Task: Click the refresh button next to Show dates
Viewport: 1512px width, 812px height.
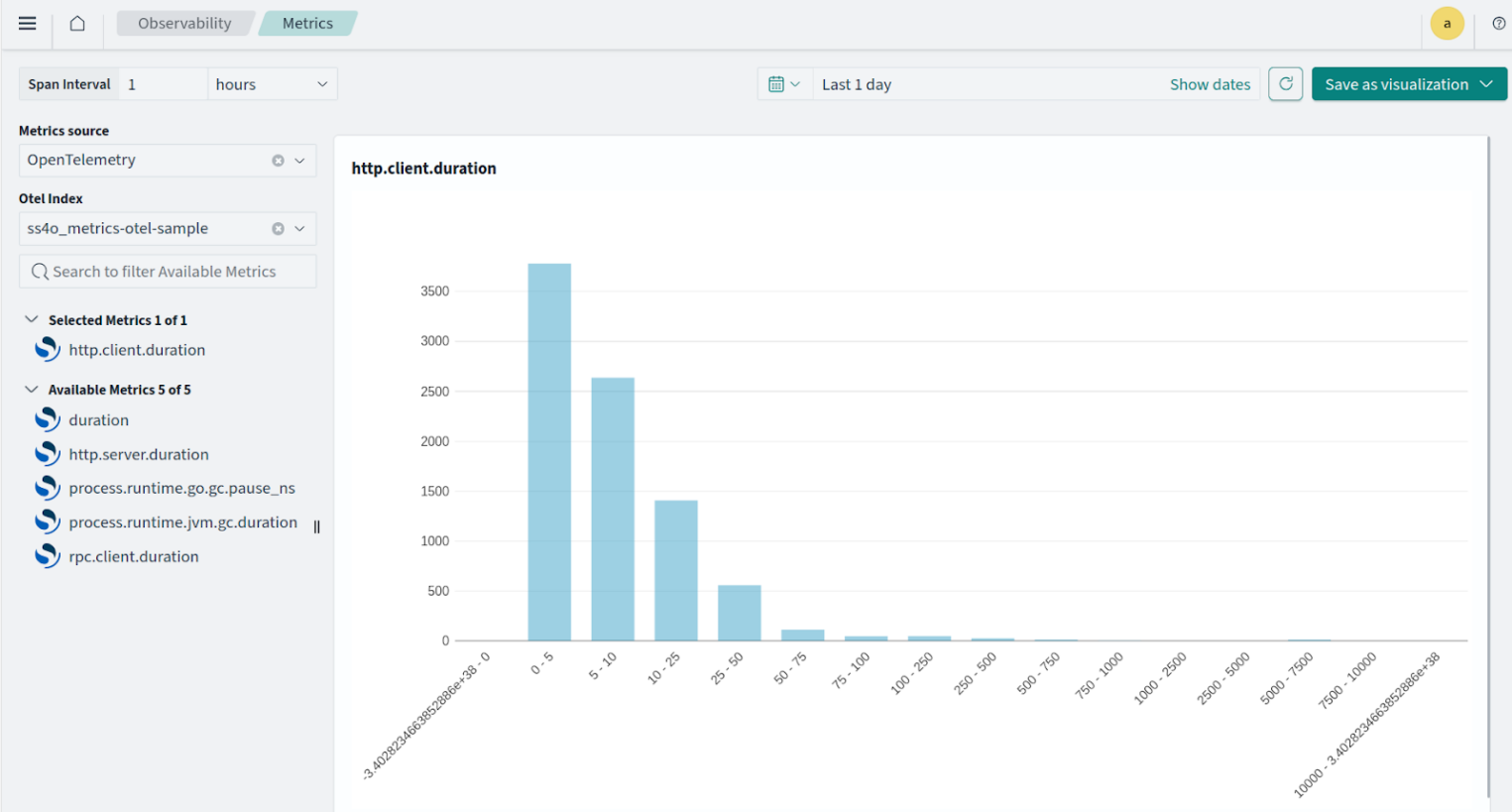Action: pos(1285,84)
